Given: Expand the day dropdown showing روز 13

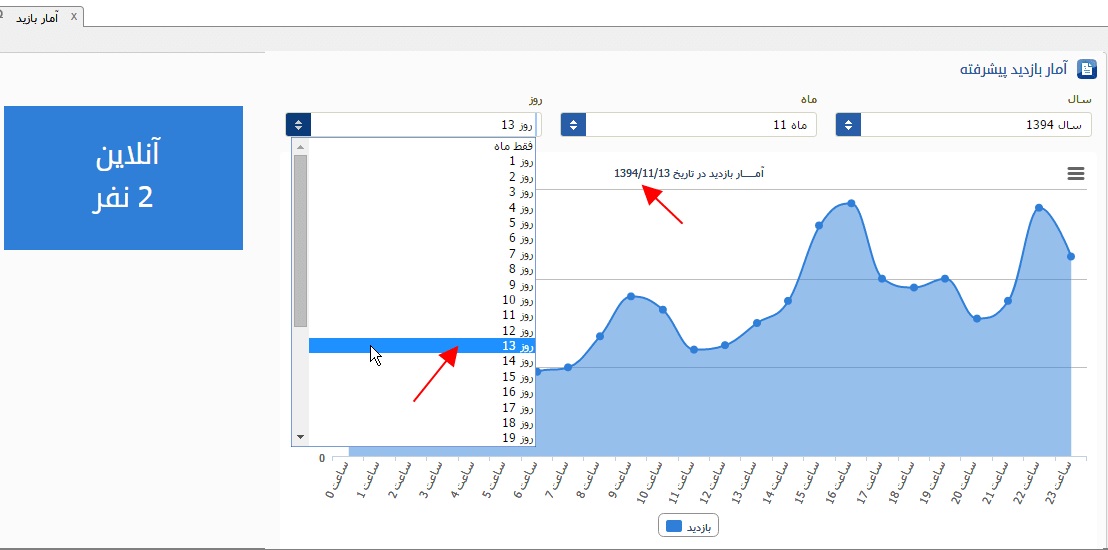Looking at the screenshot, I should pos(425,125).
